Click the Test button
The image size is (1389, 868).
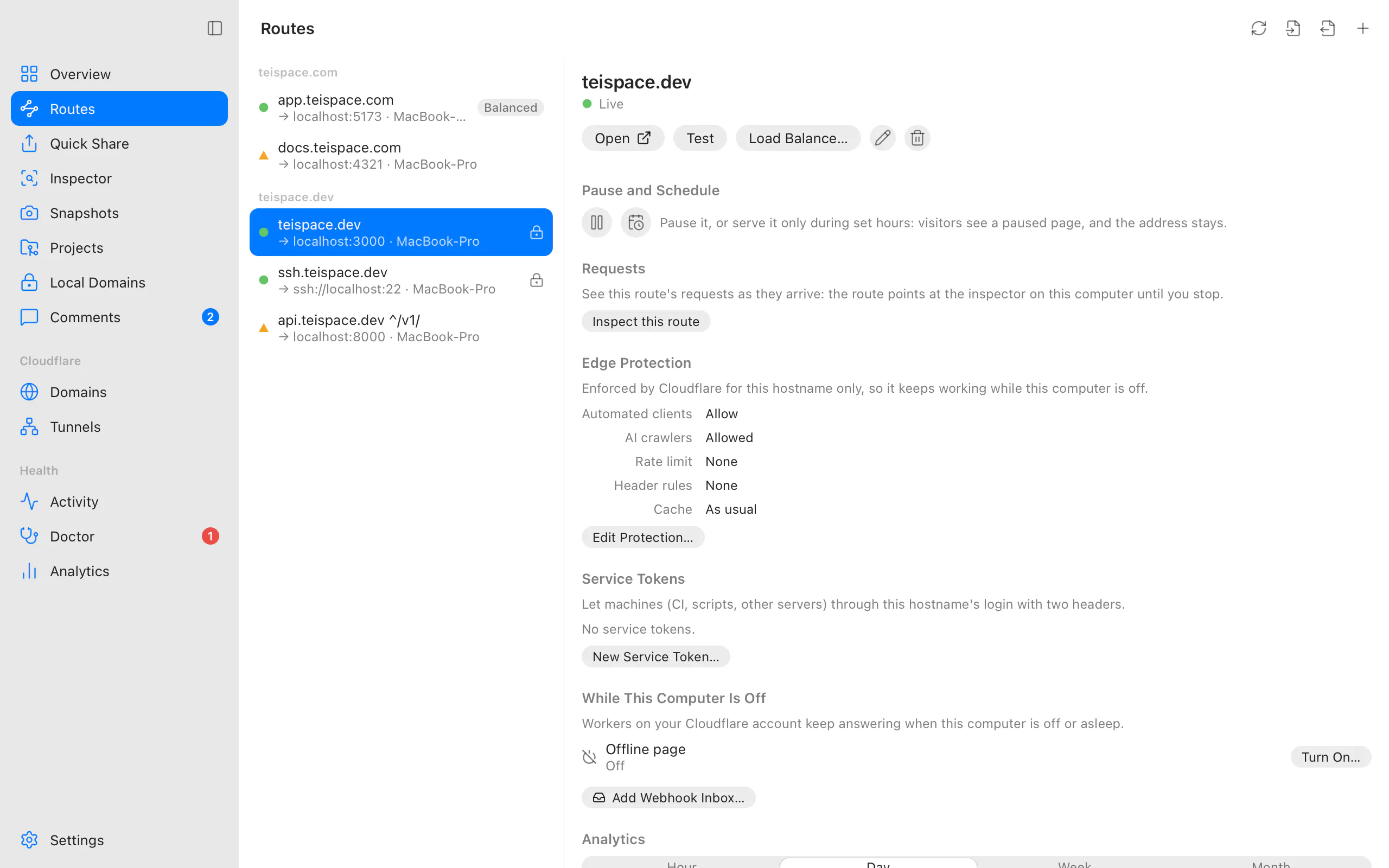click(700, 138)
